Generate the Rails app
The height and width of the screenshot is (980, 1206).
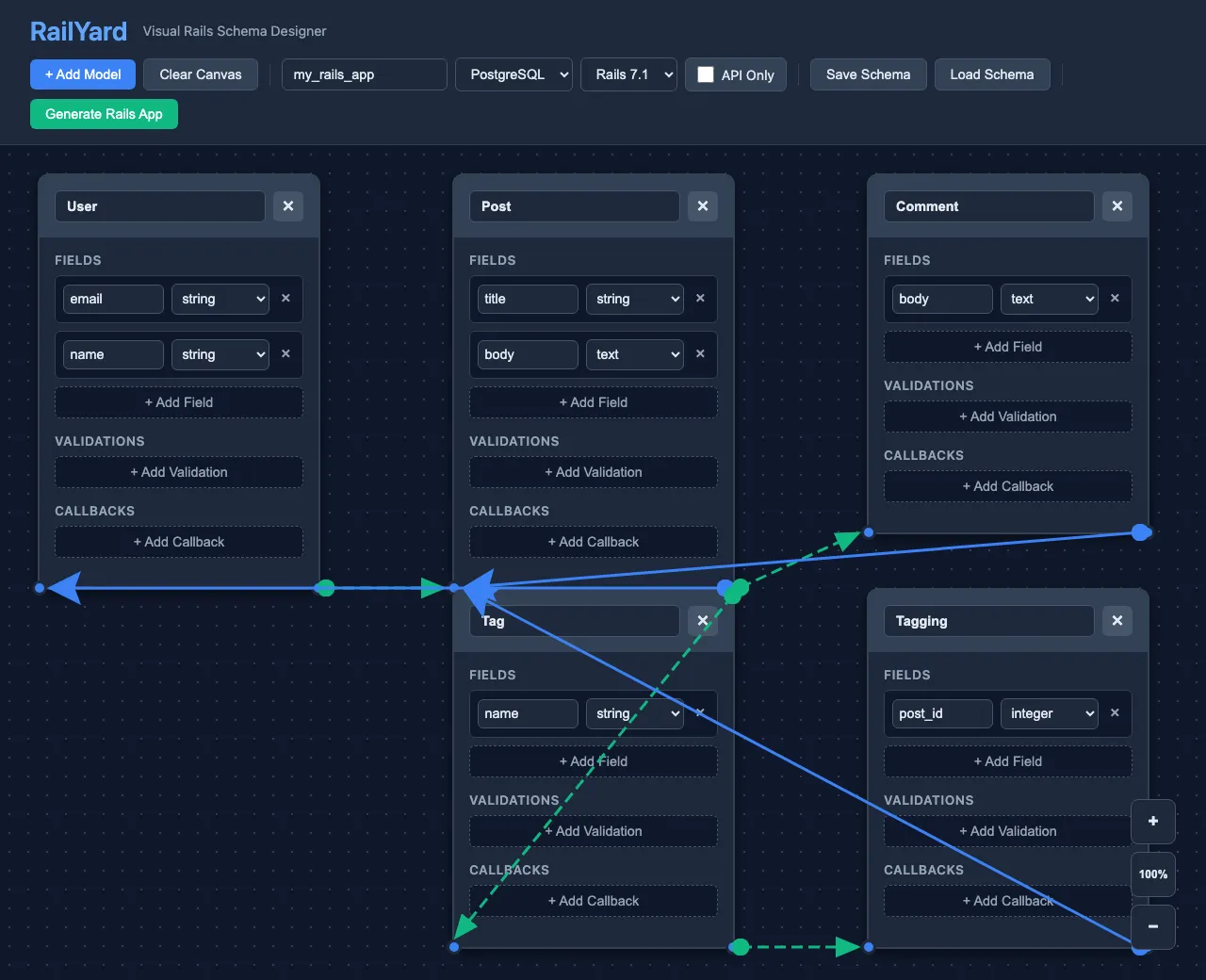[x=104, y=114]
